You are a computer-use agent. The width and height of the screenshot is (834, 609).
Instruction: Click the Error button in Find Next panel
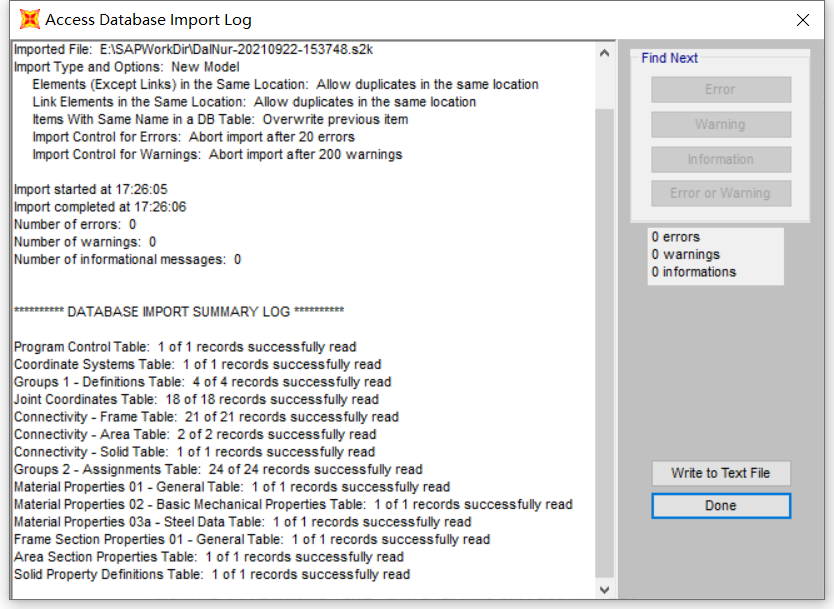coord(720,89)
